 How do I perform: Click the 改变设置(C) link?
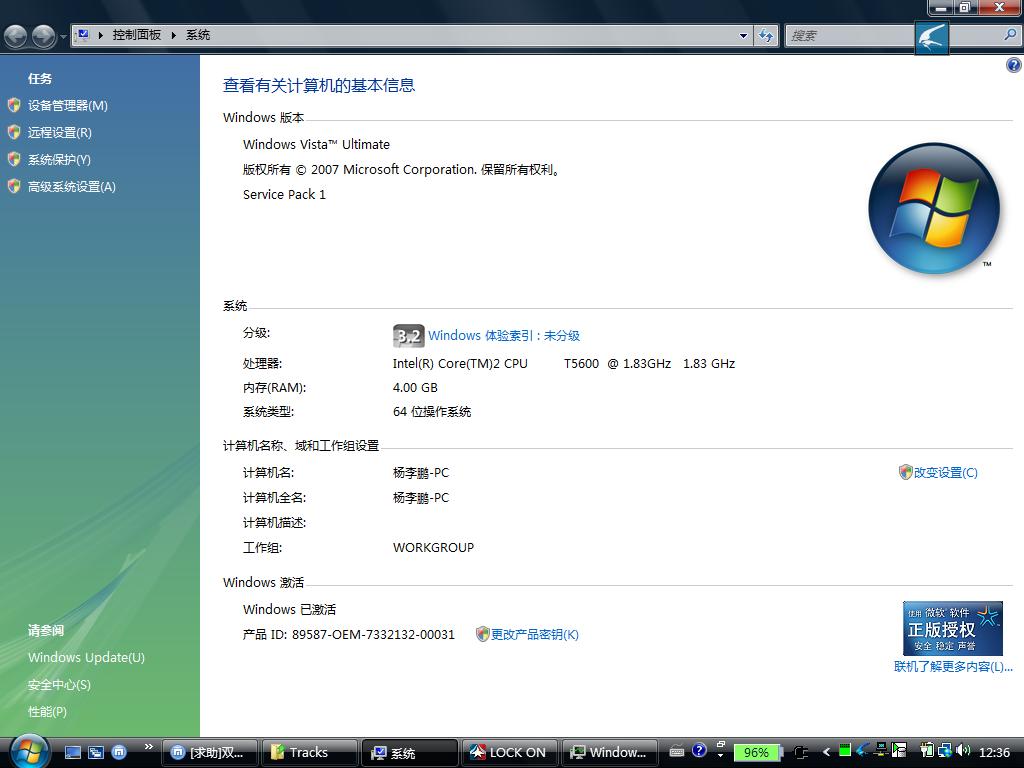945,472
